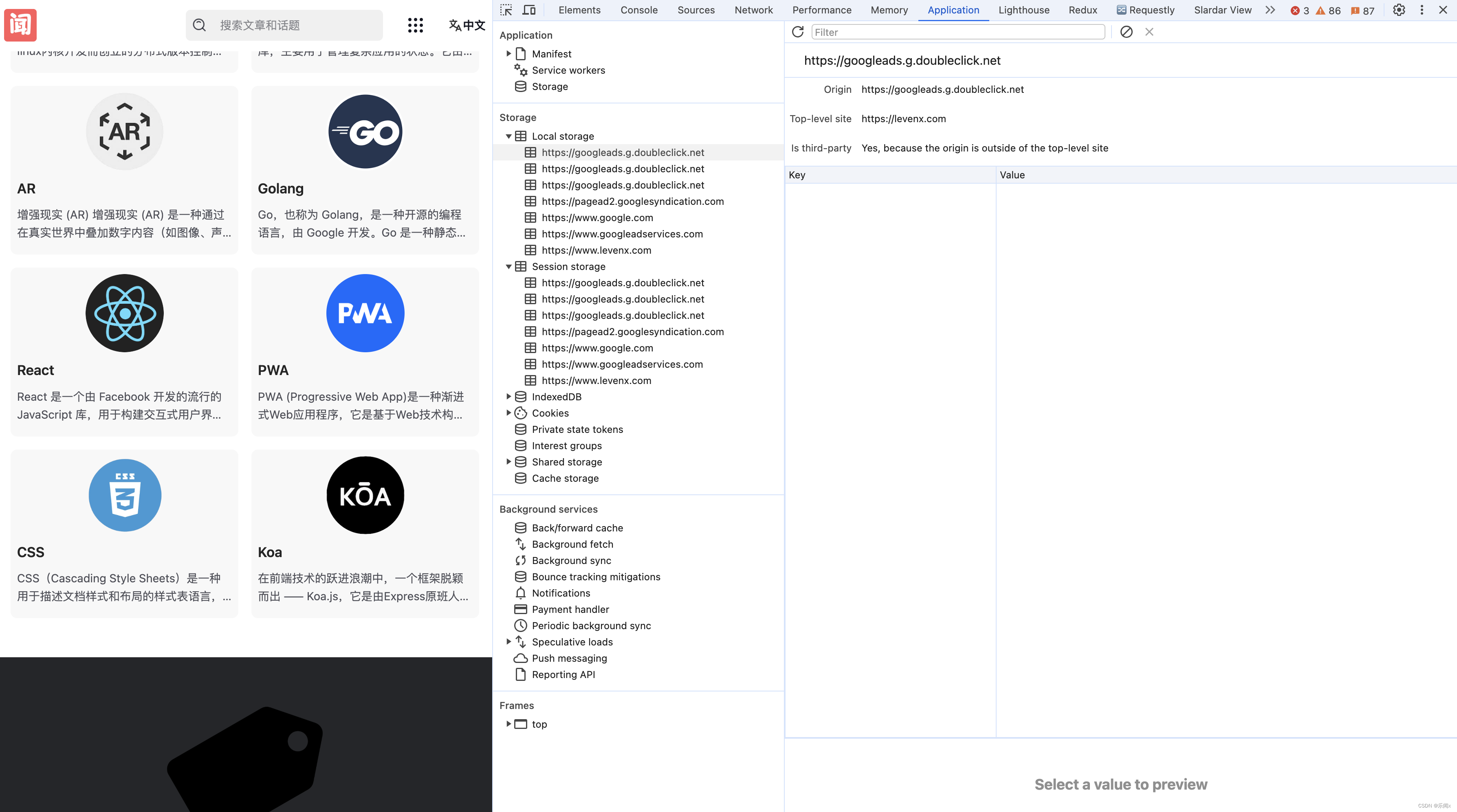Expand the Cookies tree
The width and height of the screenshot is (1457, 812).
point(508,413)
